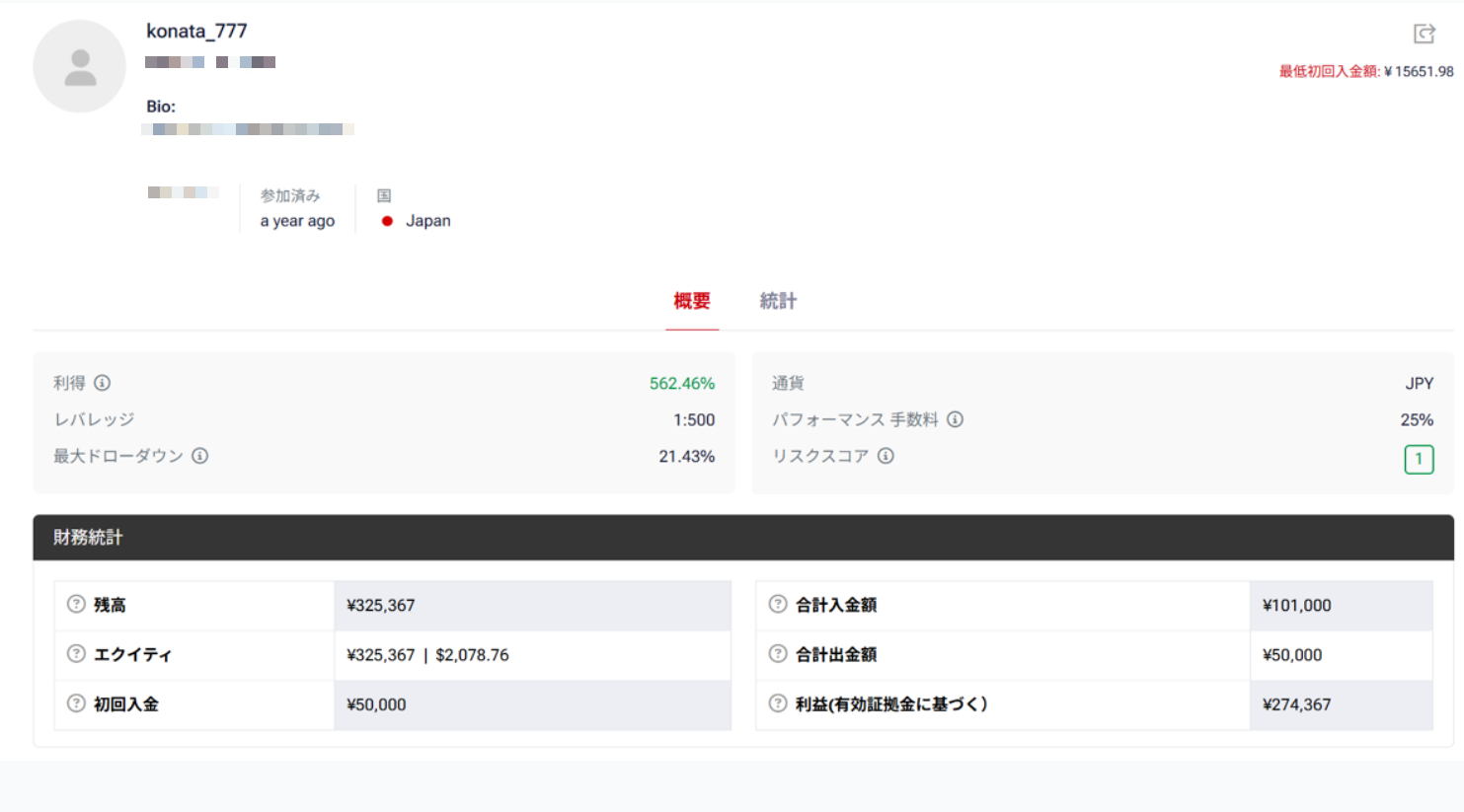The image size is (1464, 812).
Task: Click the green risk score badge
Action: click(1419, 459)
